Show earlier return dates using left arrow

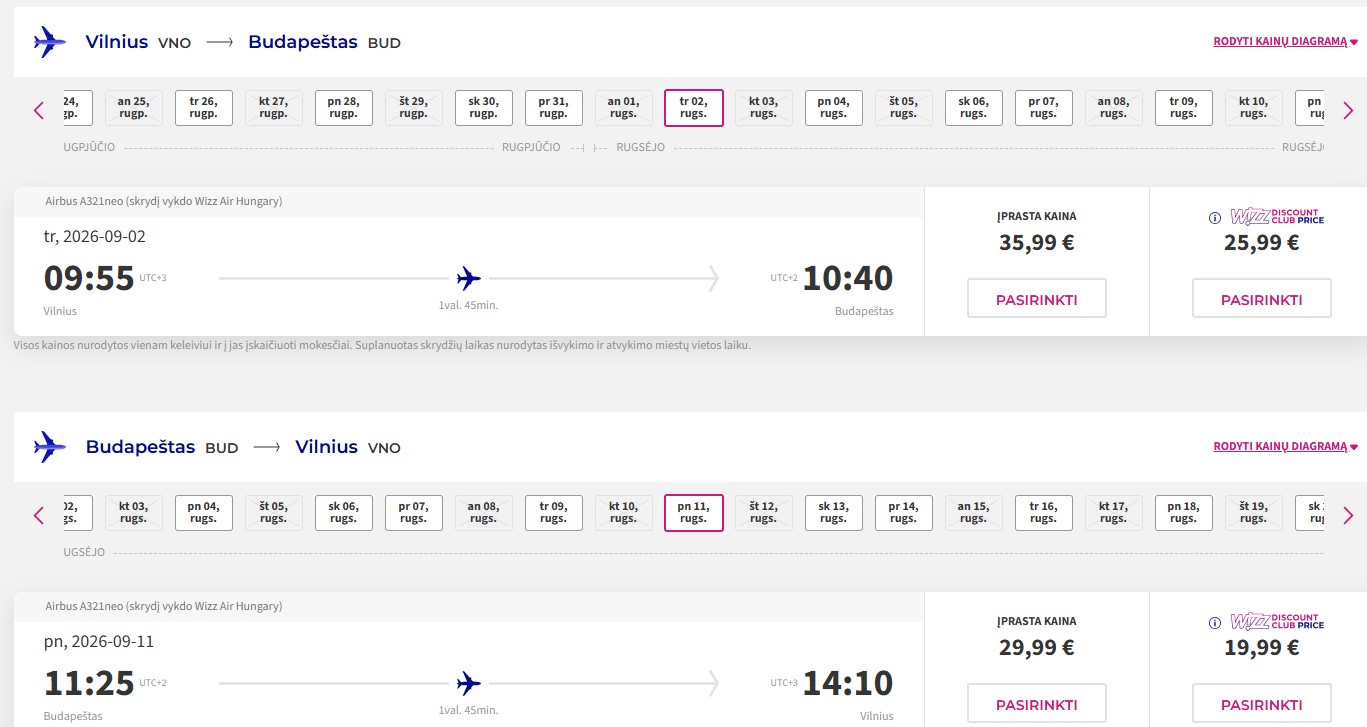(39, 515)
